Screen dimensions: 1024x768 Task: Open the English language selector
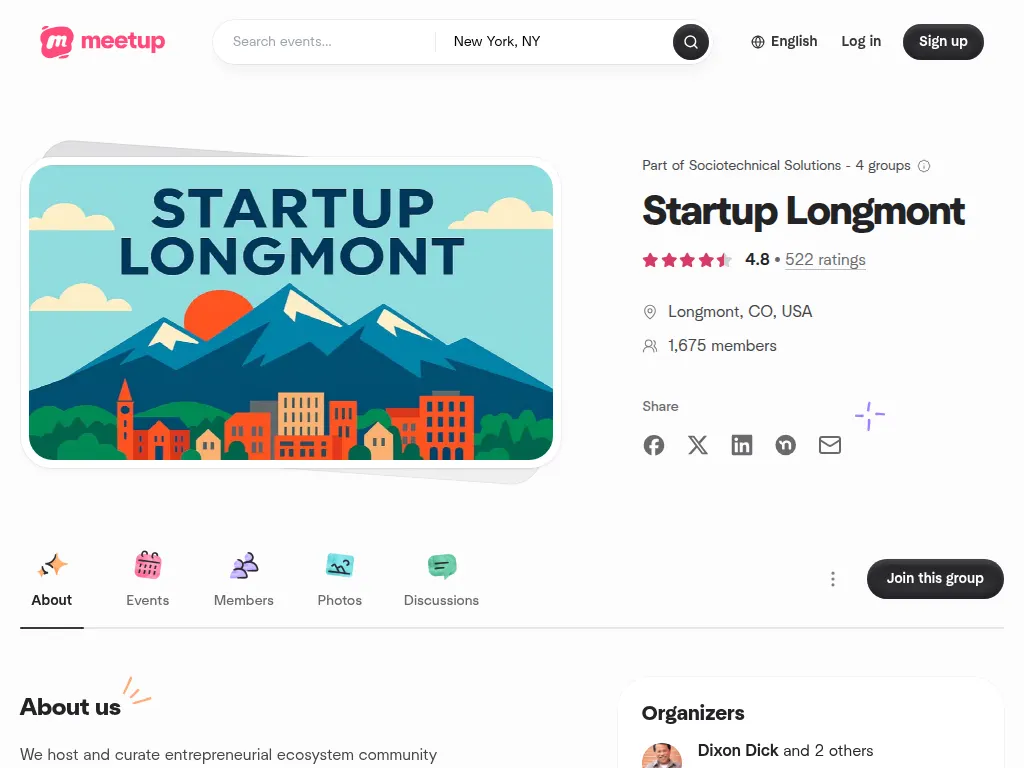pyautogui.click(x=784, y=42)
